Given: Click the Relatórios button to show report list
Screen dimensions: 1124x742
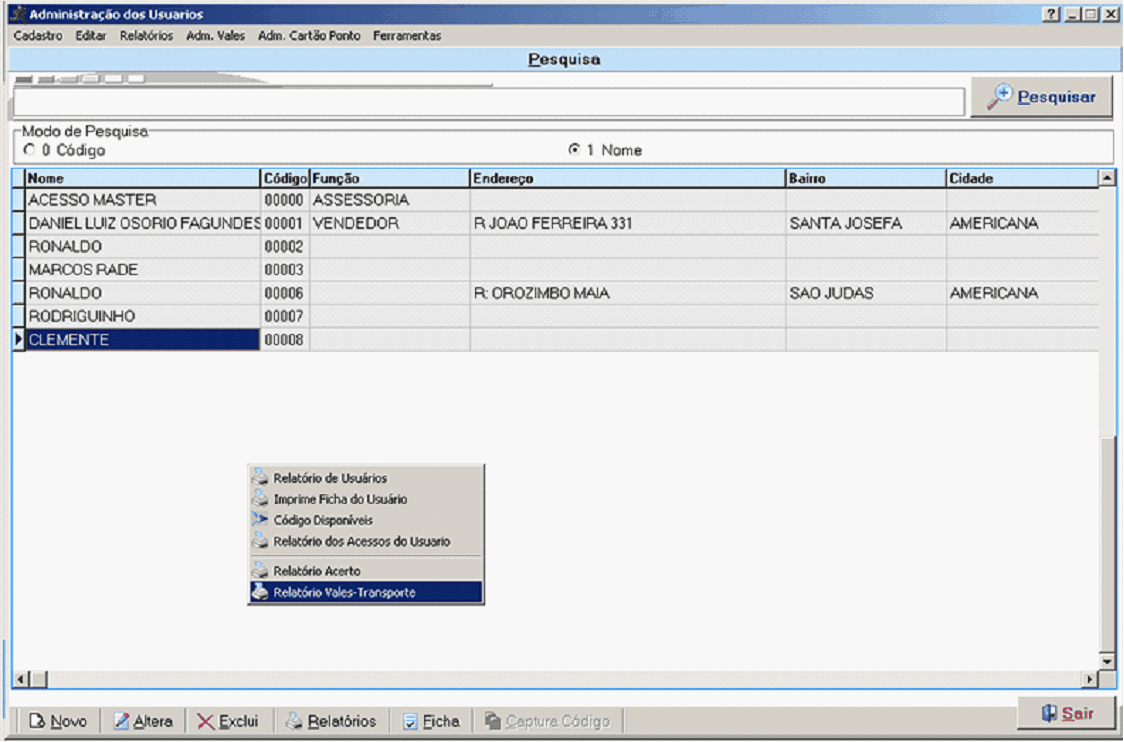Looking at the screenshot, I should point(331,721).
